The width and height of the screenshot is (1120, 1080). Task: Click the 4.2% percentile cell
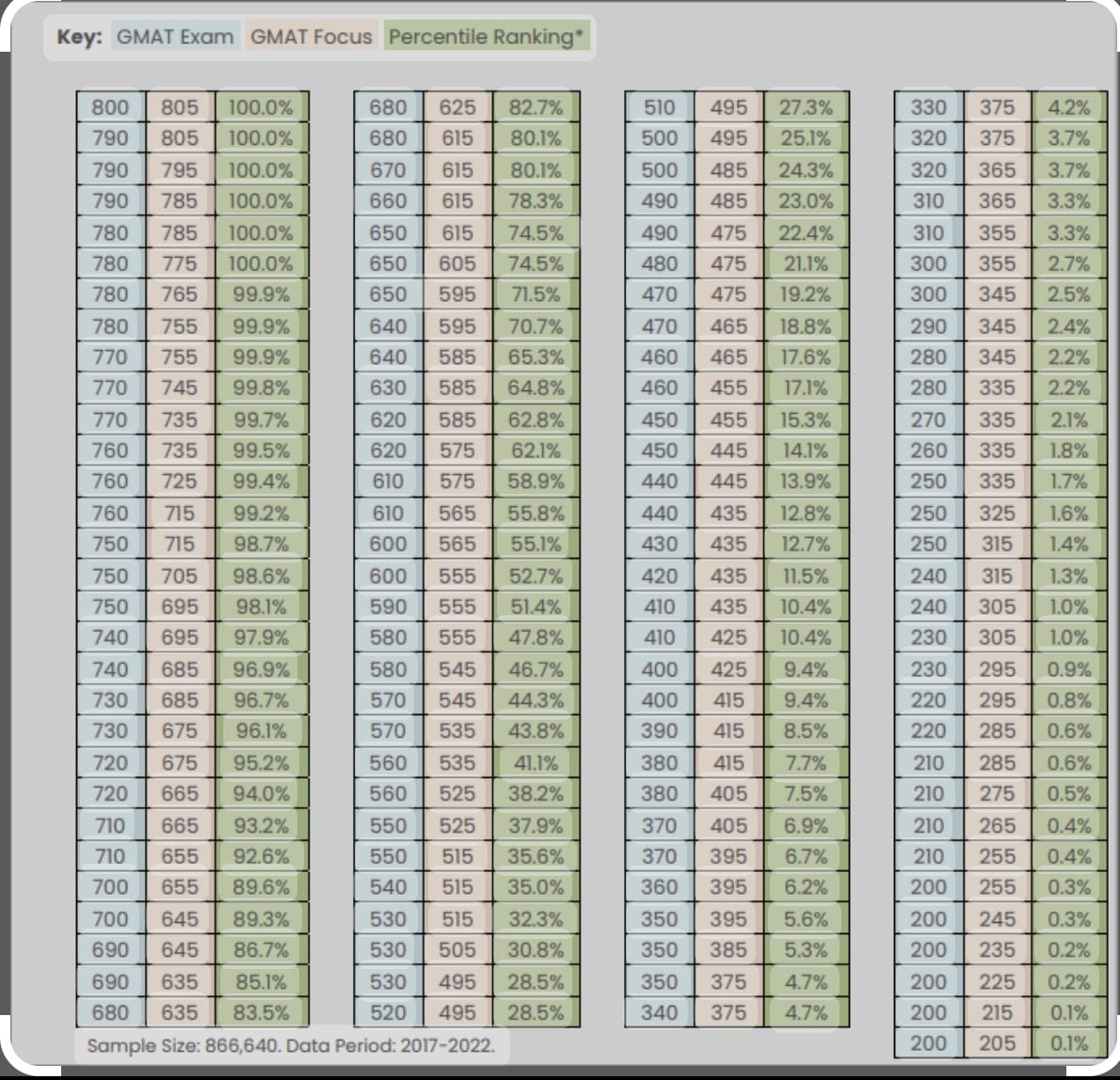[1069, 107]
